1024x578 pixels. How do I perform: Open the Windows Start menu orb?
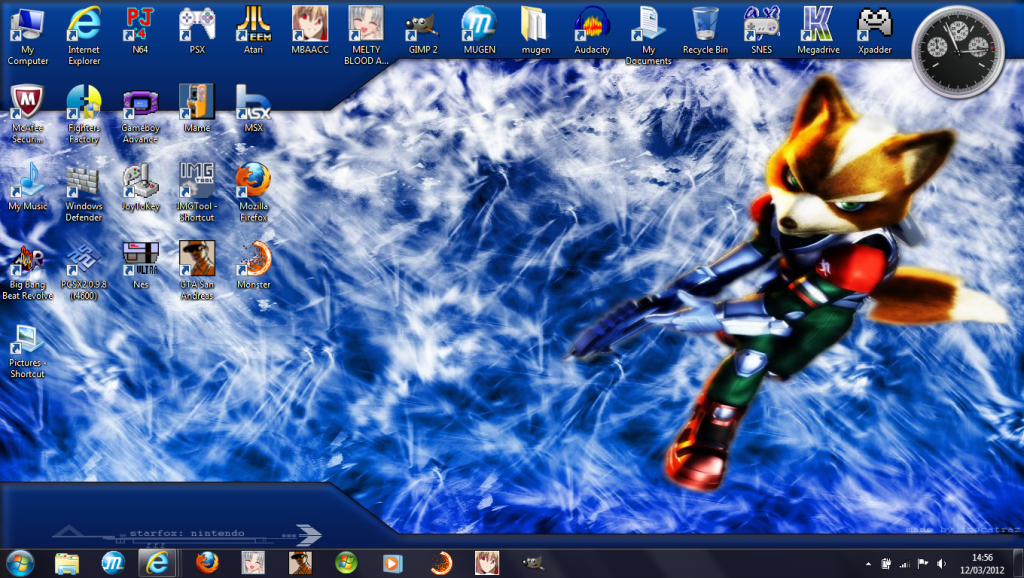(x=20, y=563)
